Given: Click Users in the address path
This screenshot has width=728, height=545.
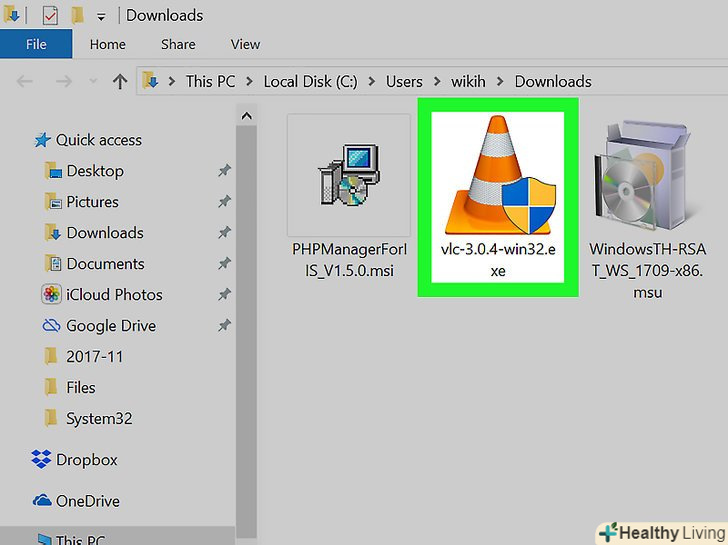Looking at the screenshot, I should [404, 82].
